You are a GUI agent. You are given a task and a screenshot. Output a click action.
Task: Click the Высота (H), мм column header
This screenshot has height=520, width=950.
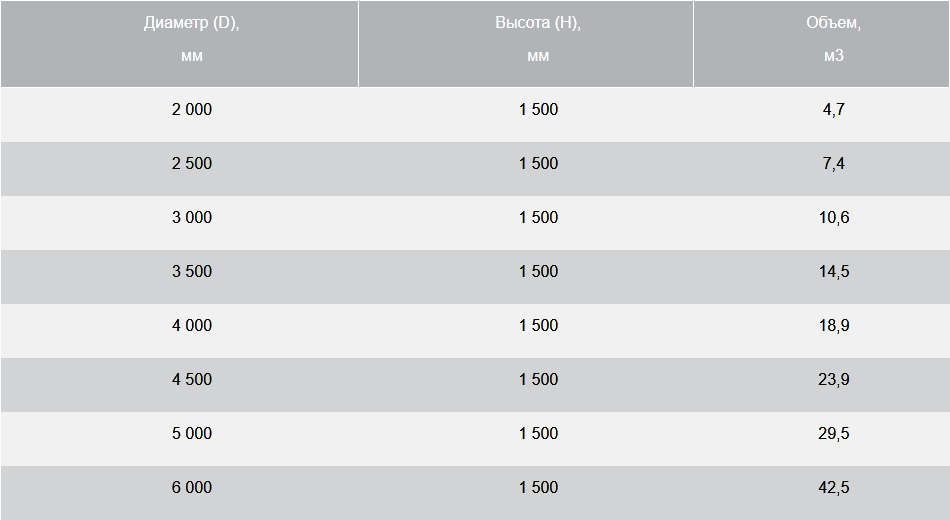point(526,44)
